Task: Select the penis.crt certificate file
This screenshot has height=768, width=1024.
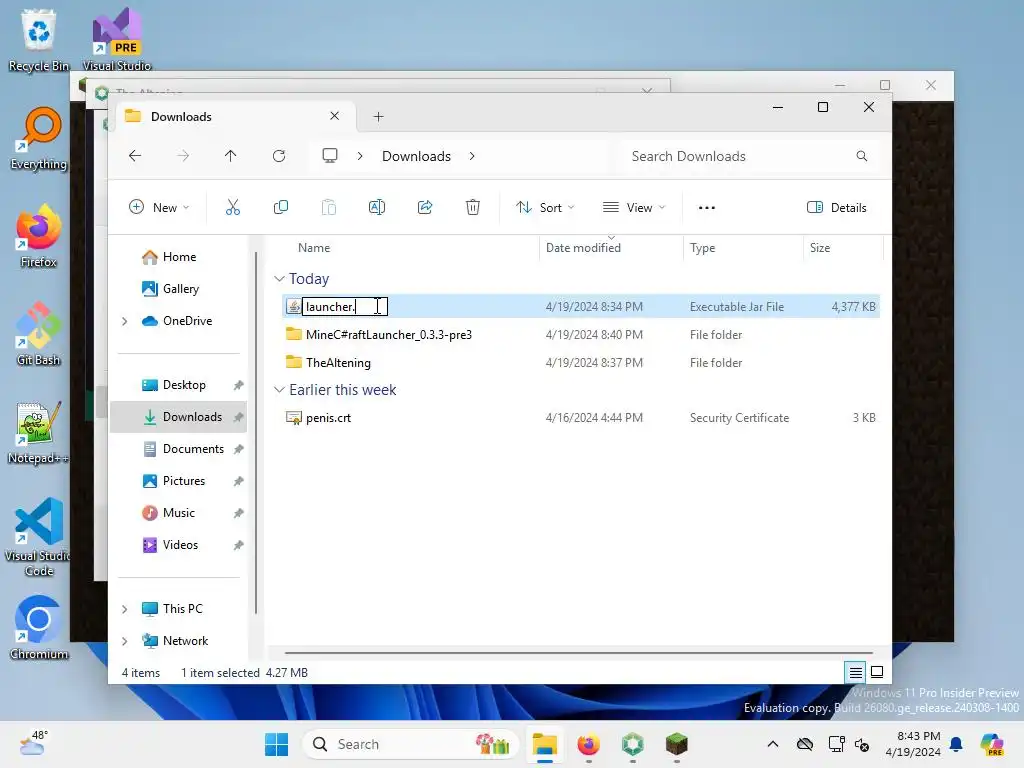Action: pyautogui.click(x=581, y=418)
